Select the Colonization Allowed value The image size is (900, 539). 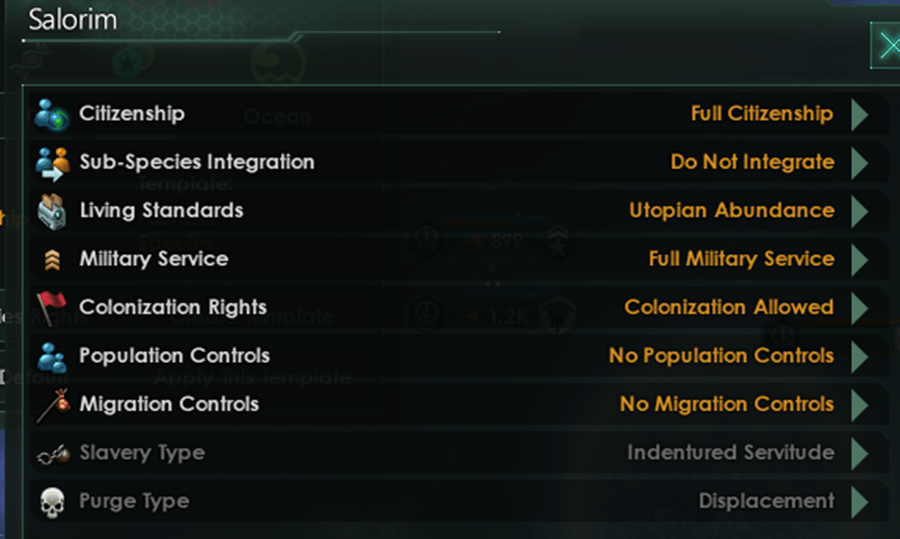[729, 307]
